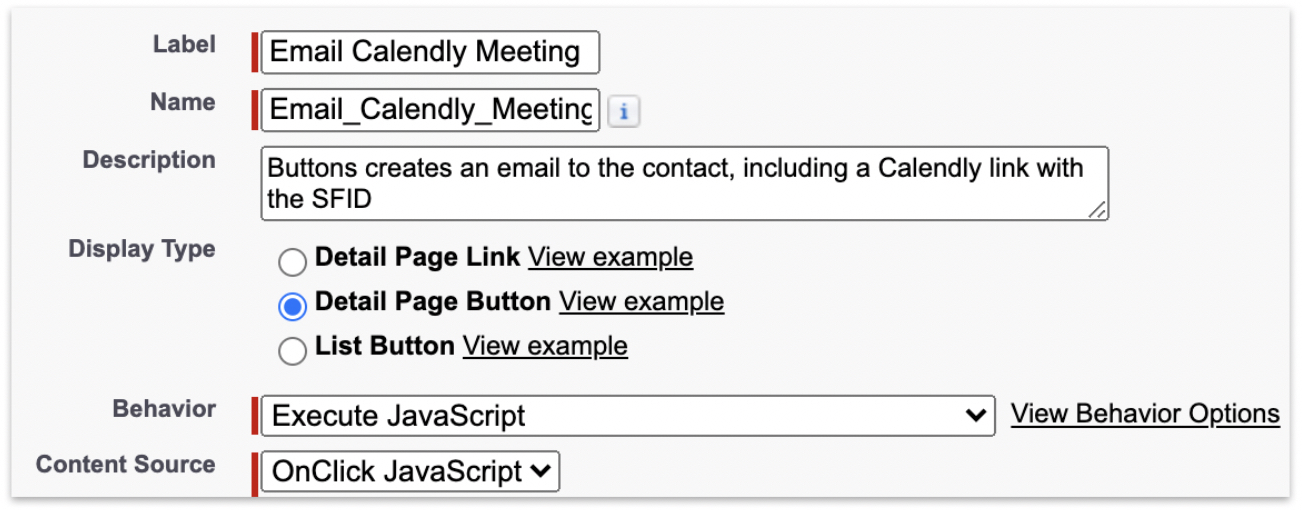Click the info icon beside the Name field
The height and width of the screenshot is (510, 1302).
coord(624,112)
